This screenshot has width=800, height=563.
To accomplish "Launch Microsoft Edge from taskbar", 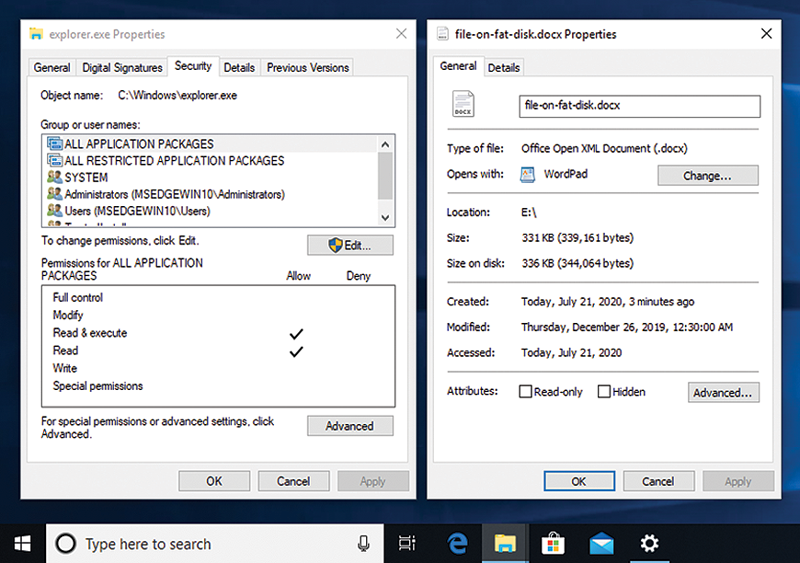I will [x=457, y=544].
